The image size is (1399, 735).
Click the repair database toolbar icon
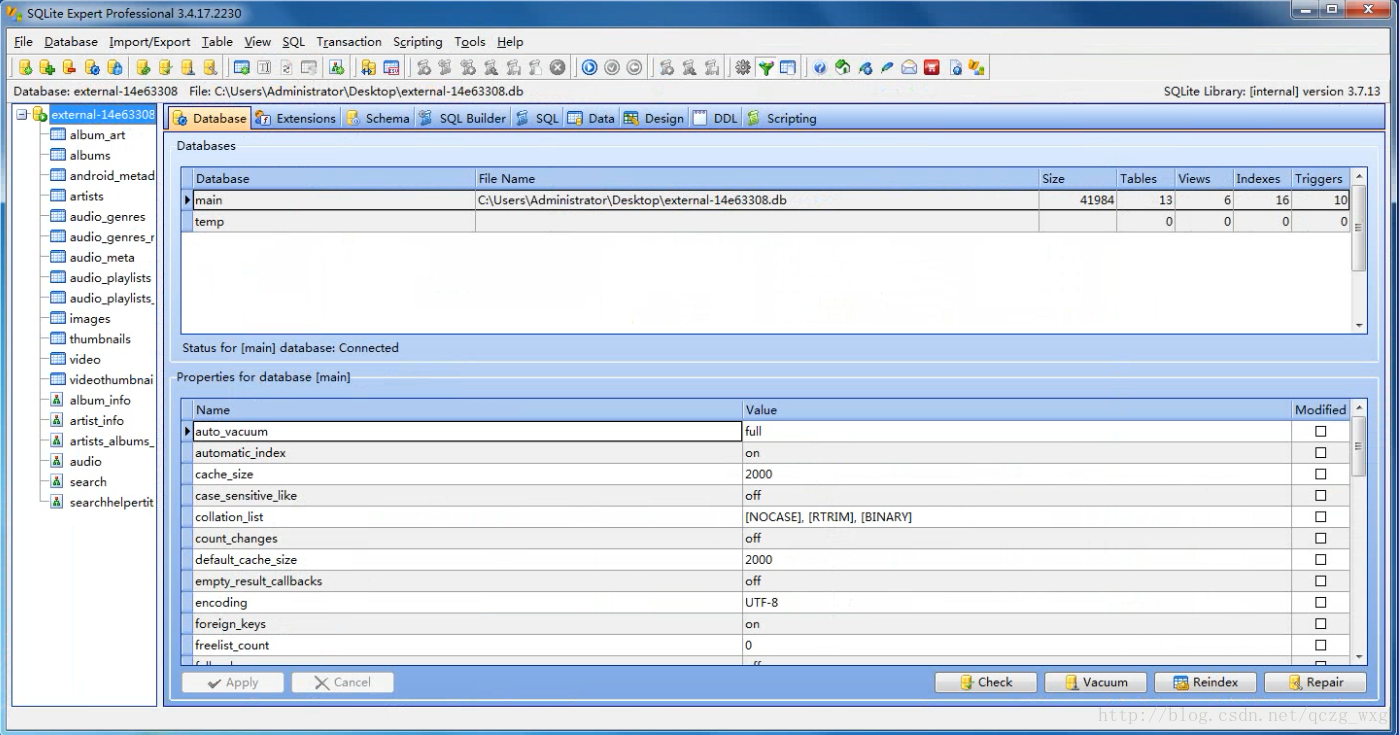(x=209, y=67)
